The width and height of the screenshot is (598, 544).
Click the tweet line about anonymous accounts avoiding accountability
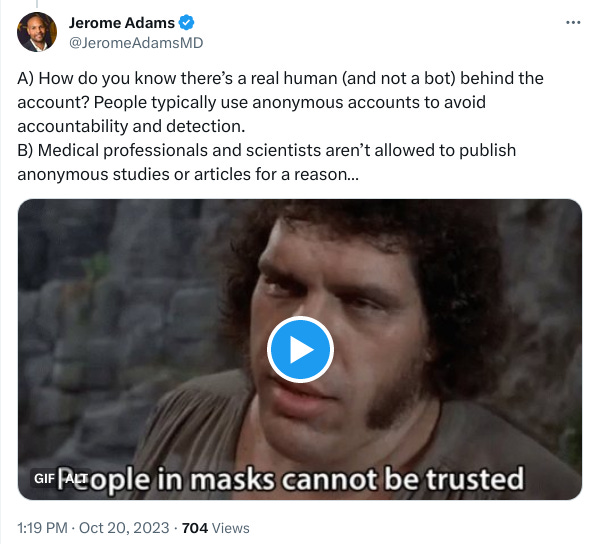point(251,102)
